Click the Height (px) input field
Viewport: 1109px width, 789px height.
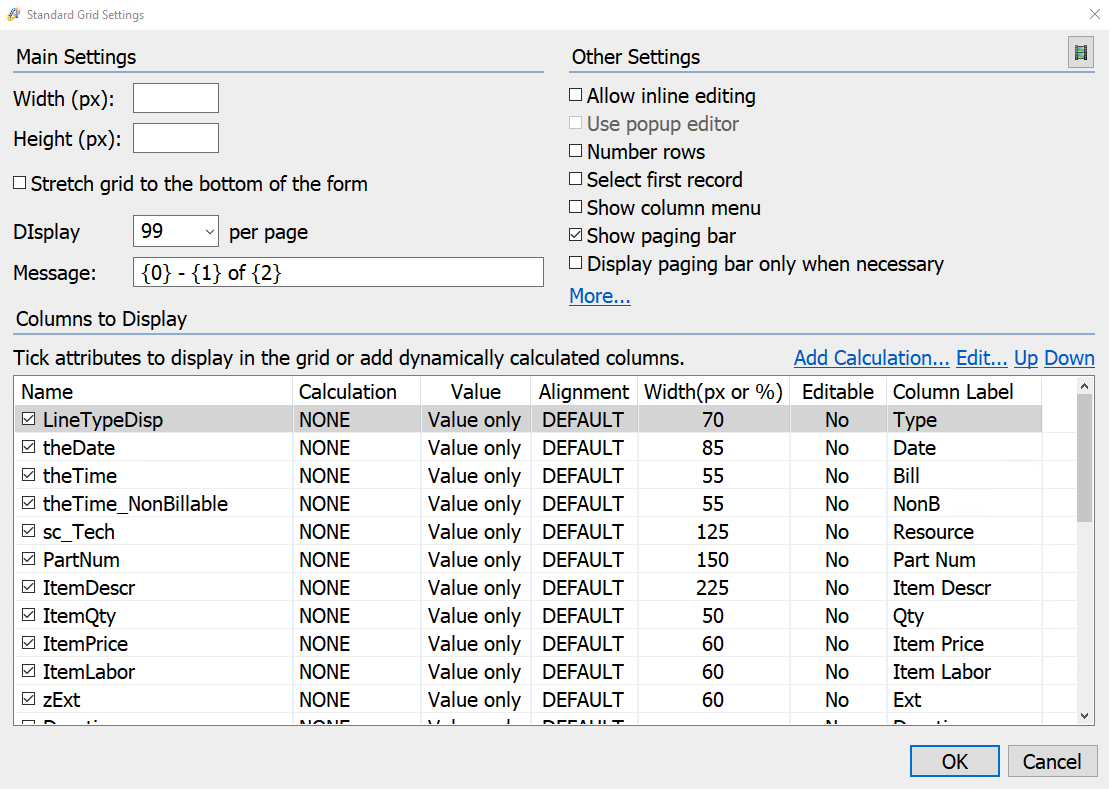coord(175,138)
